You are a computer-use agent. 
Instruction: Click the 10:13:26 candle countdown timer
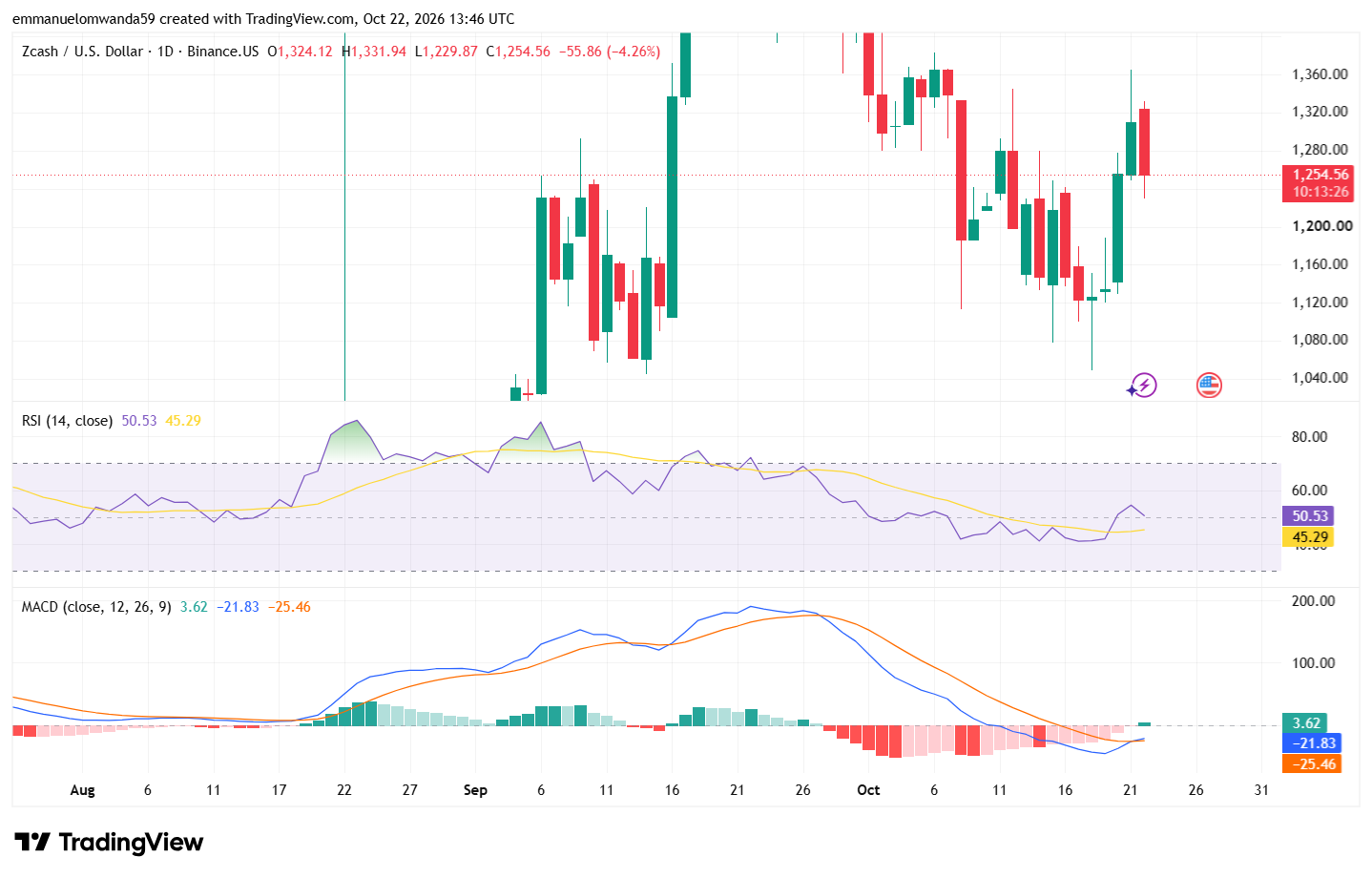tap(1320, 192)
